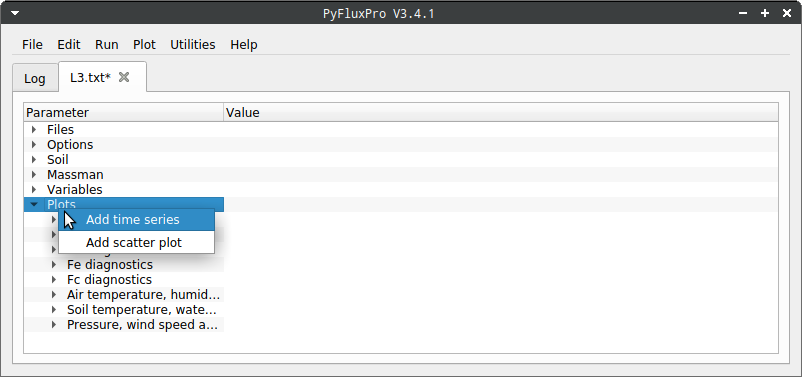802x377 pixels.
Task: Collapse the Plots tree section
Action: [34, 205]
